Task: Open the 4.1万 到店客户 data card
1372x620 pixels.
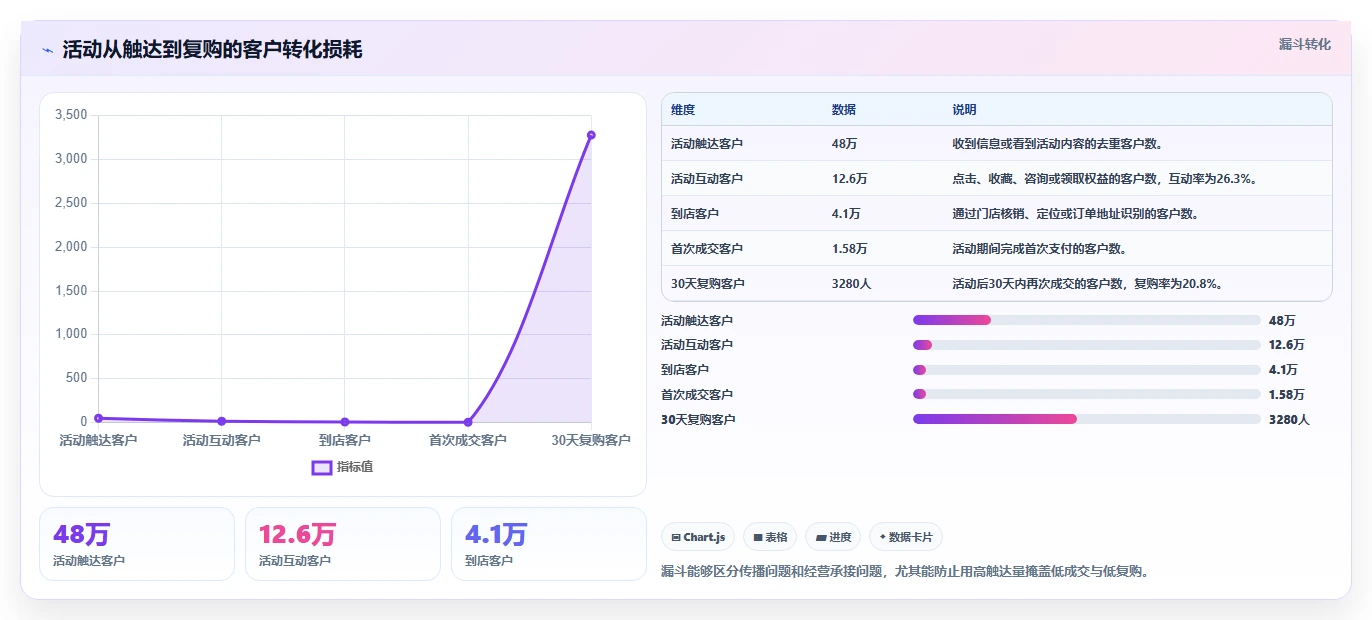Action: tap(549, 544)
